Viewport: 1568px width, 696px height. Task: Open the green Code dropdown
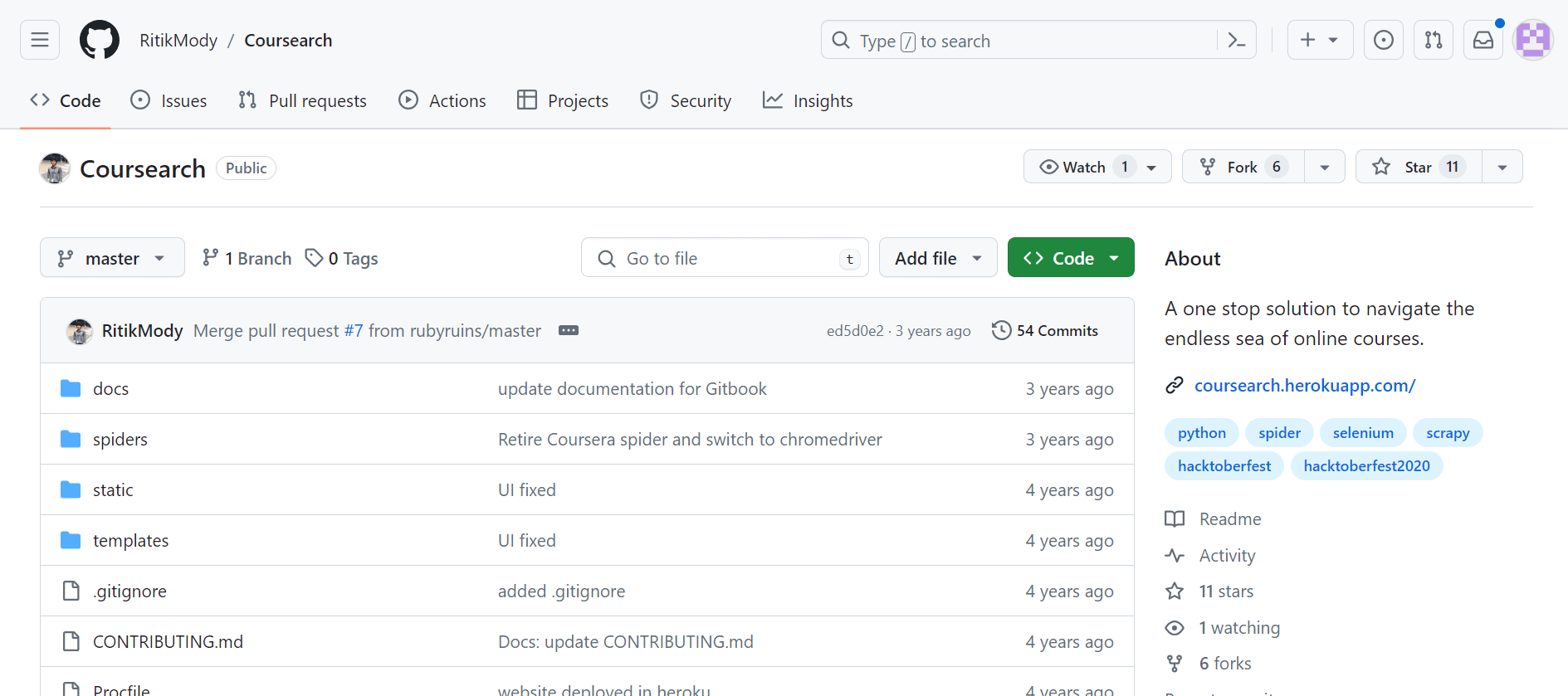click(1071, 258)
